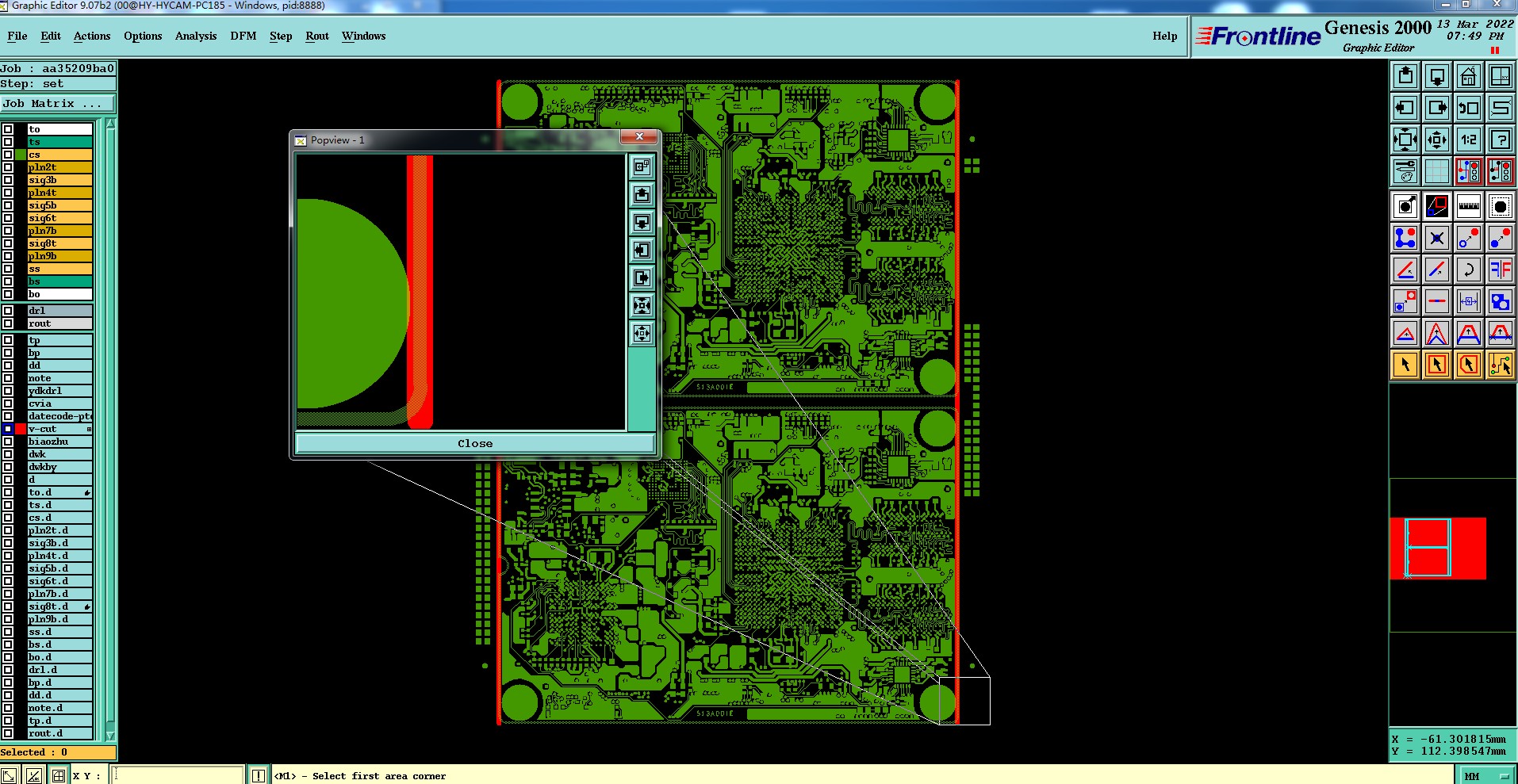1518x784 pixels.
Task: Open the Edit menu
Action: click(x=51, y=36)
